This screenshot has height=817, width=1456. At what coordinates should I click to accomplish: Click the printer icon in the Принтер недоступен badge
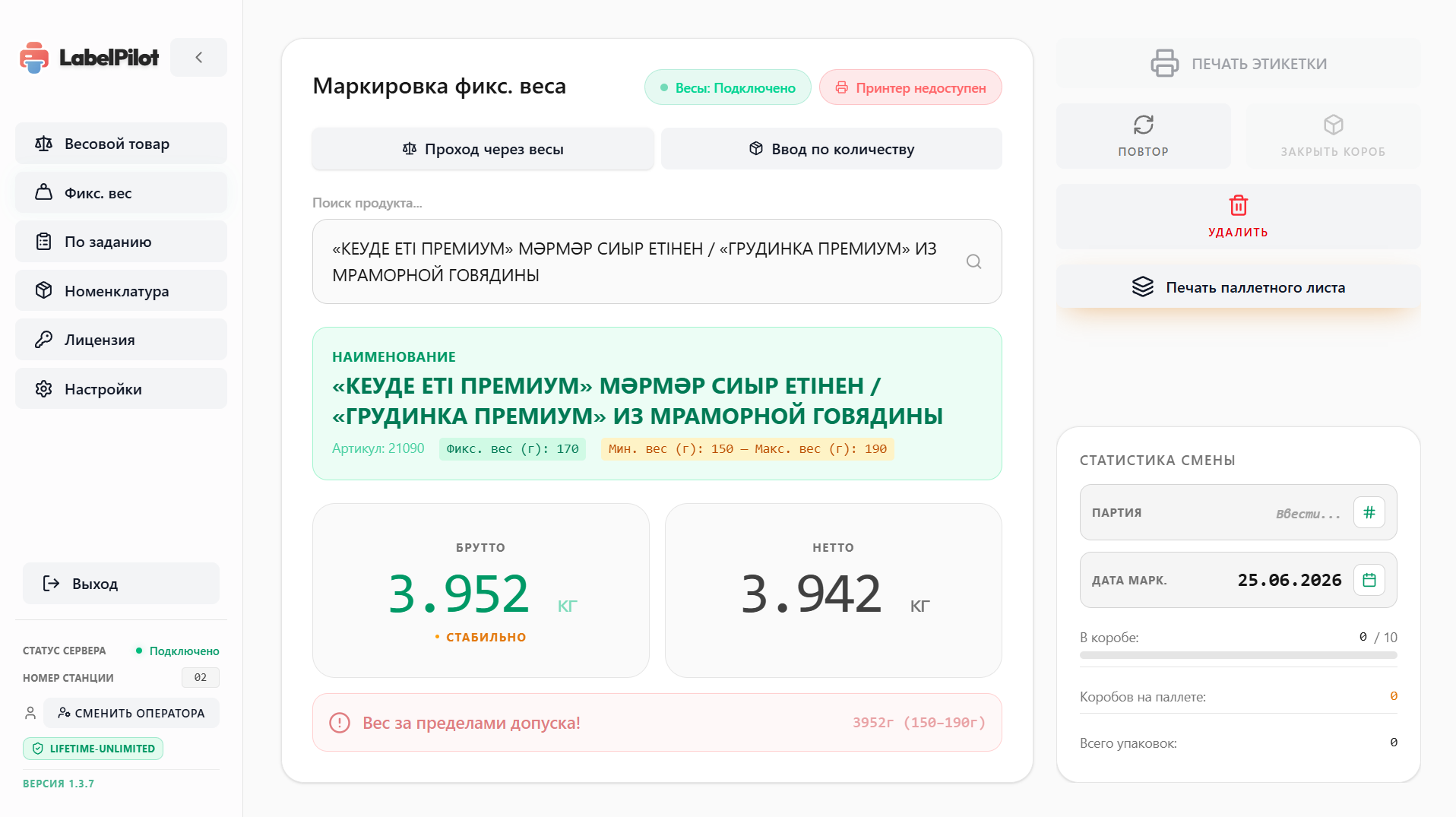coord(842,87)
